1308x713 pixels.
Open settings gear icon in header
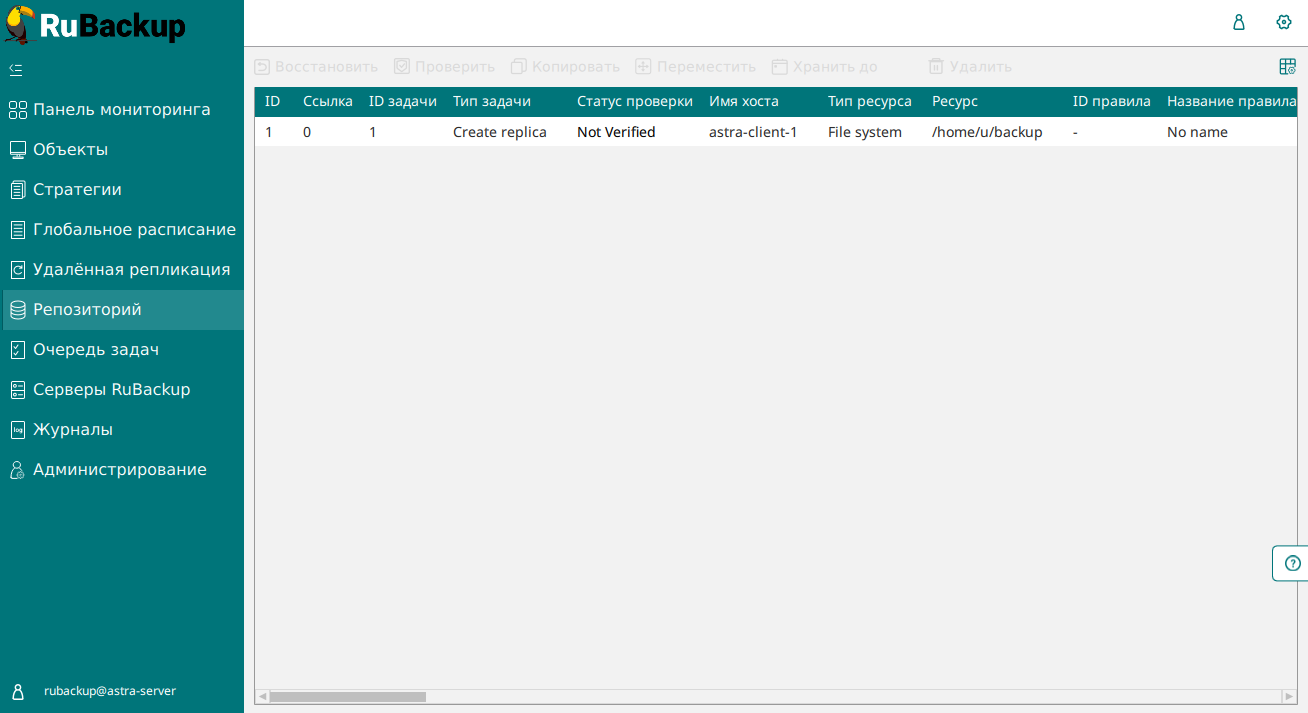pos(1284,22)
